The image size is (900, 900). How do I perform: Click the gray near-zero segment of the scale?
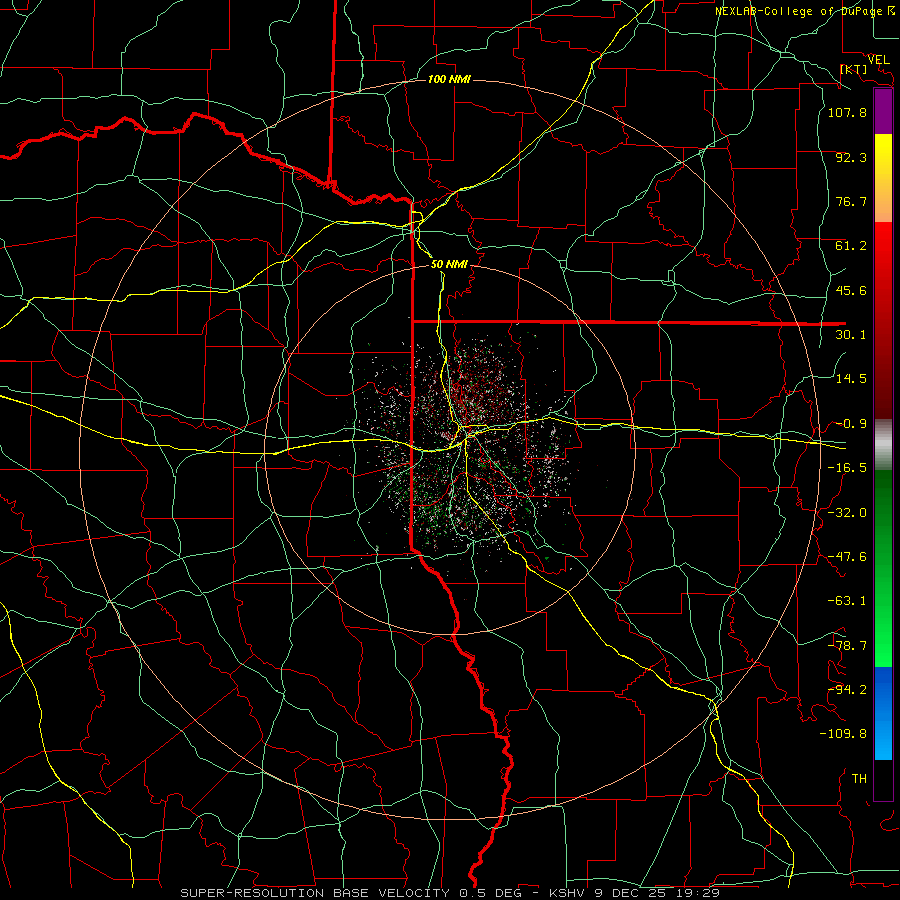tap(883, 445)
